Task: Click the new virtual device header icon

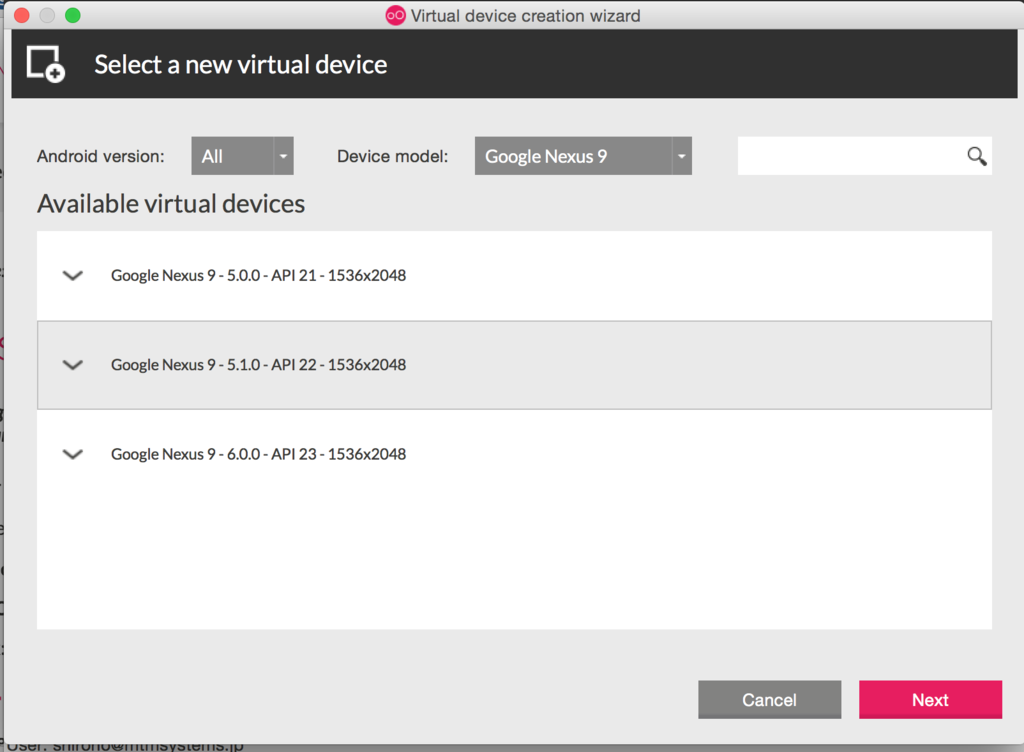Action: point(45,64)
